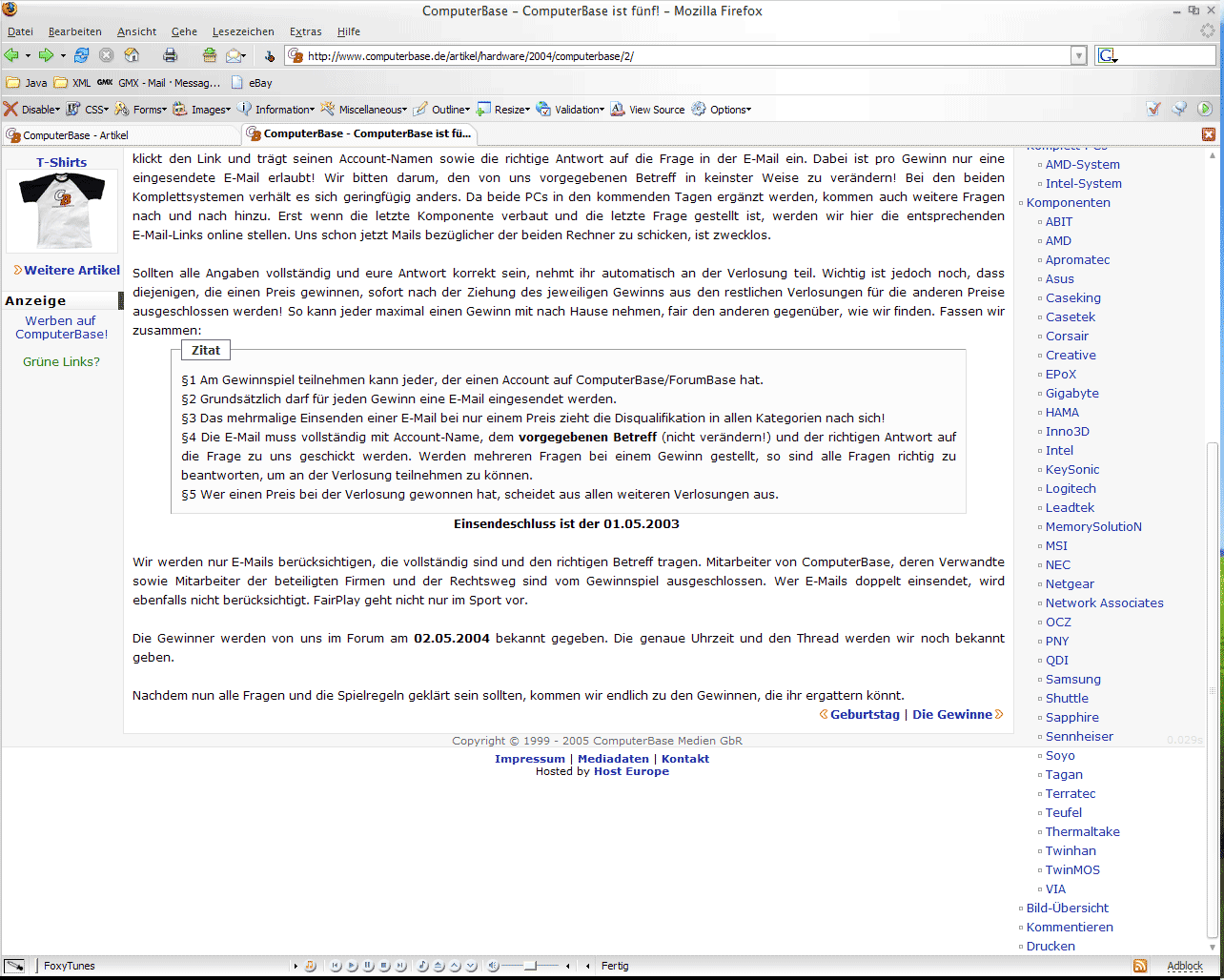The image size is (1224, 980).
Task: Go to the Home page icon
Action: pyautogui.click(x=132, y=56)
